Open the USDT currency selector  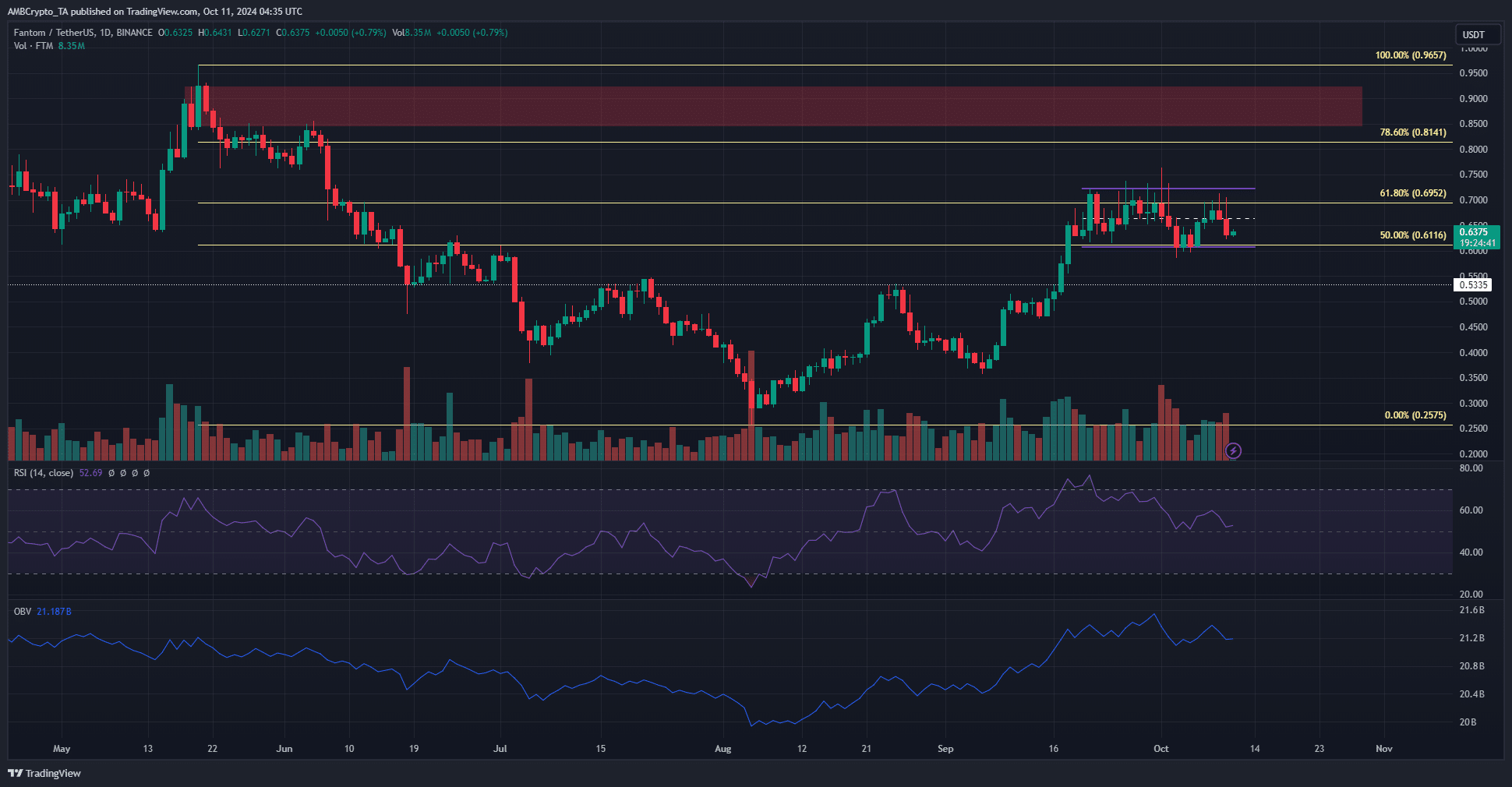click(x=1476, y=34)
